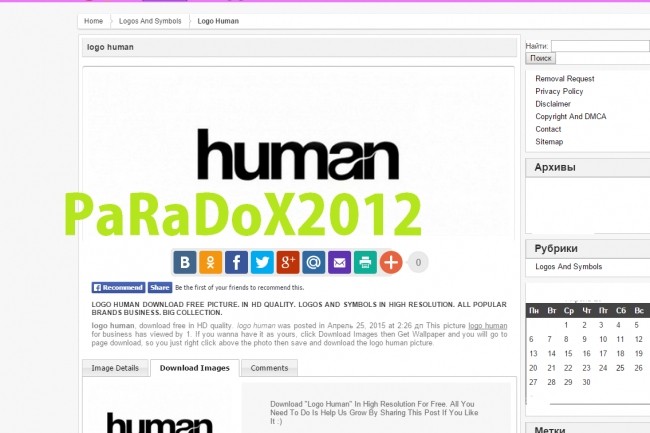650x433 pixels.
Task: Send by email using the envelope icon
Action: coord(340,262)
